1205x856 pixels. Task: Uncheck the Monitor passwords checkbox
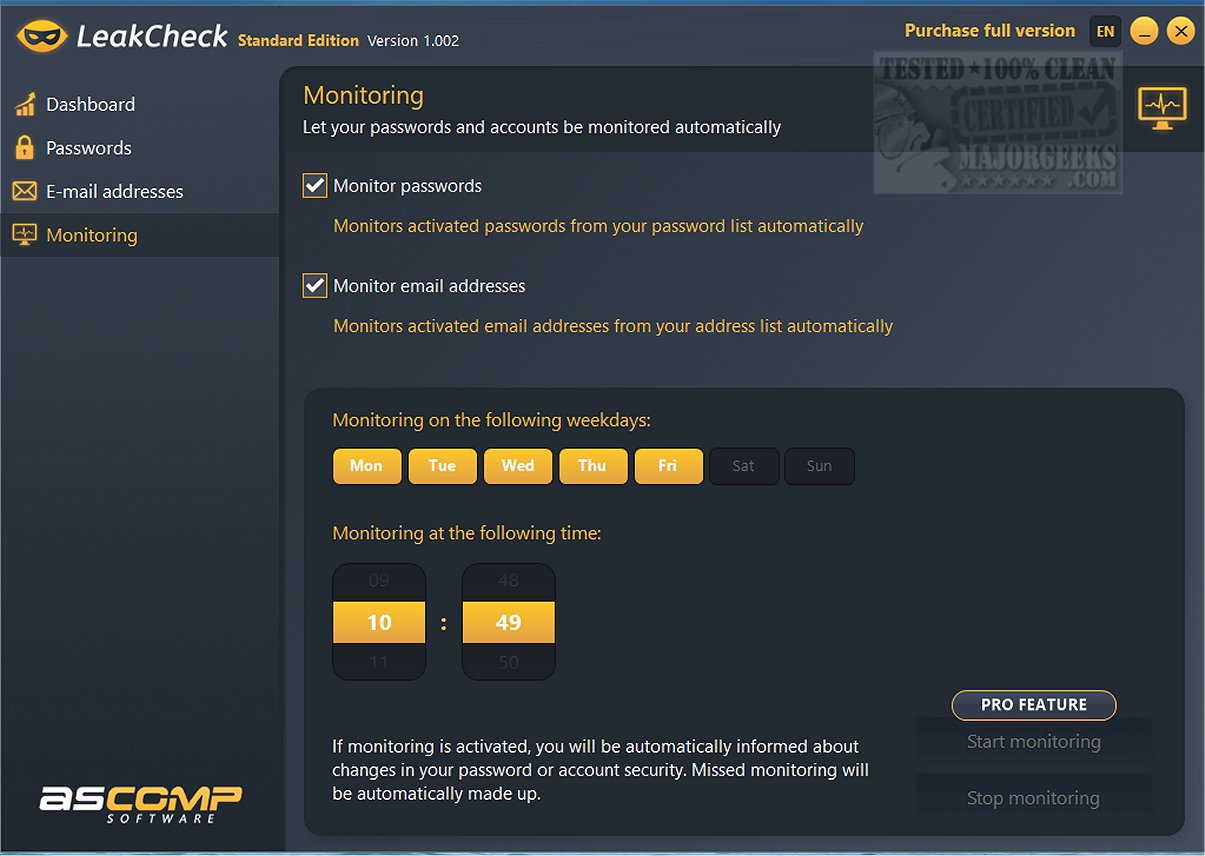tap(315, 186)
